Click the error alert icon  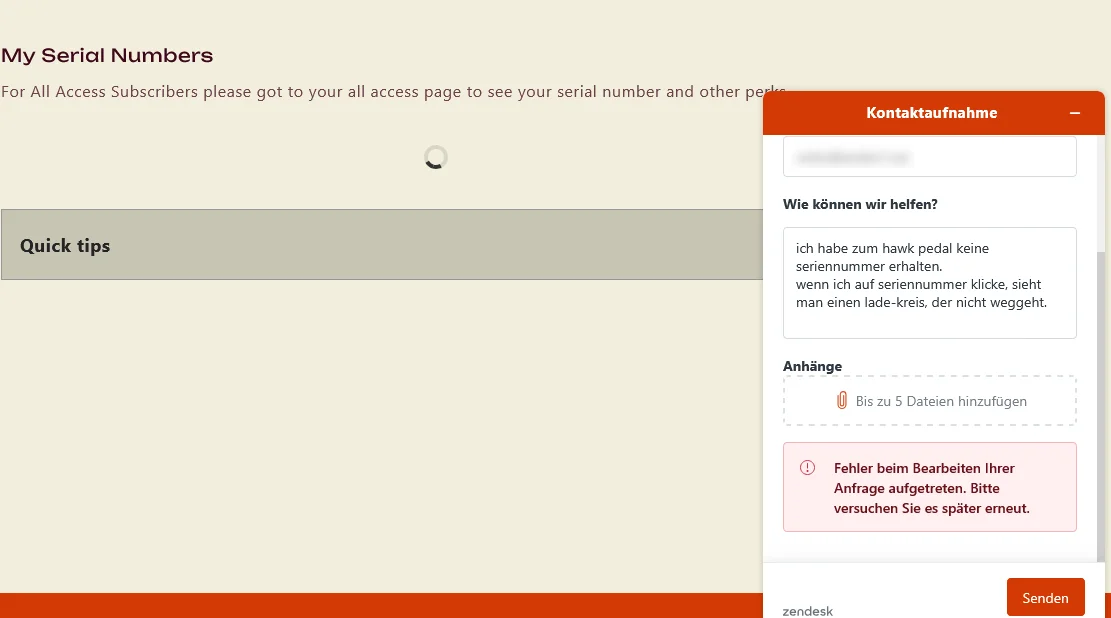807,468
